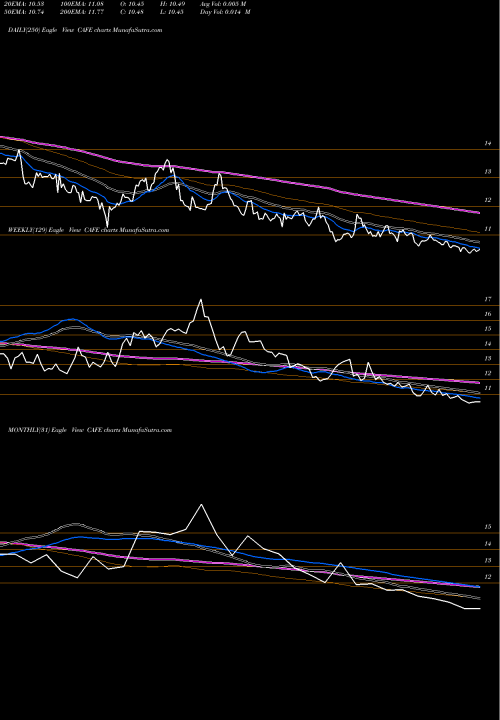
Task: Click the 11 price label on weekly chart
Action: click(488, 388)
